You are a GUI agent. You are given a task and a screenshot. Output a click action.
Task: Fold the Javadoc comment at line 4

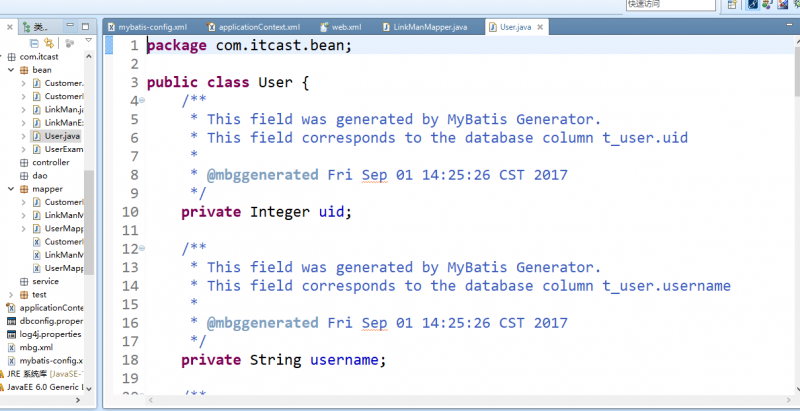(x=142, y=100)
